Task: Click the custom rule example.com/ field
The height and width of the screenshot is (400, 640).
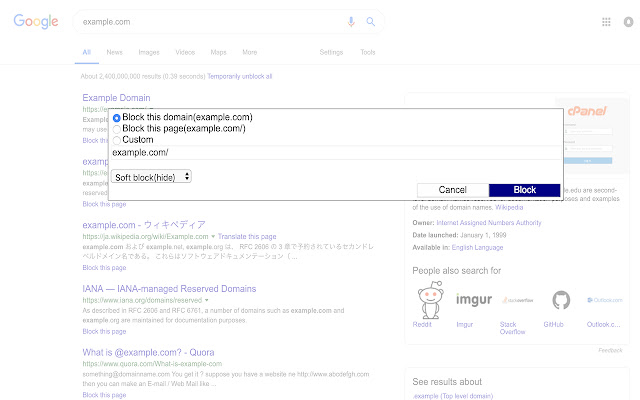Action: coord(336,153)
